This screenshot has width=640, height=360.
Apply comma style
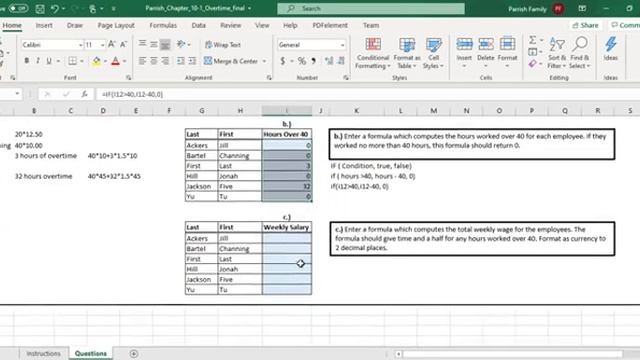point(313,61)
